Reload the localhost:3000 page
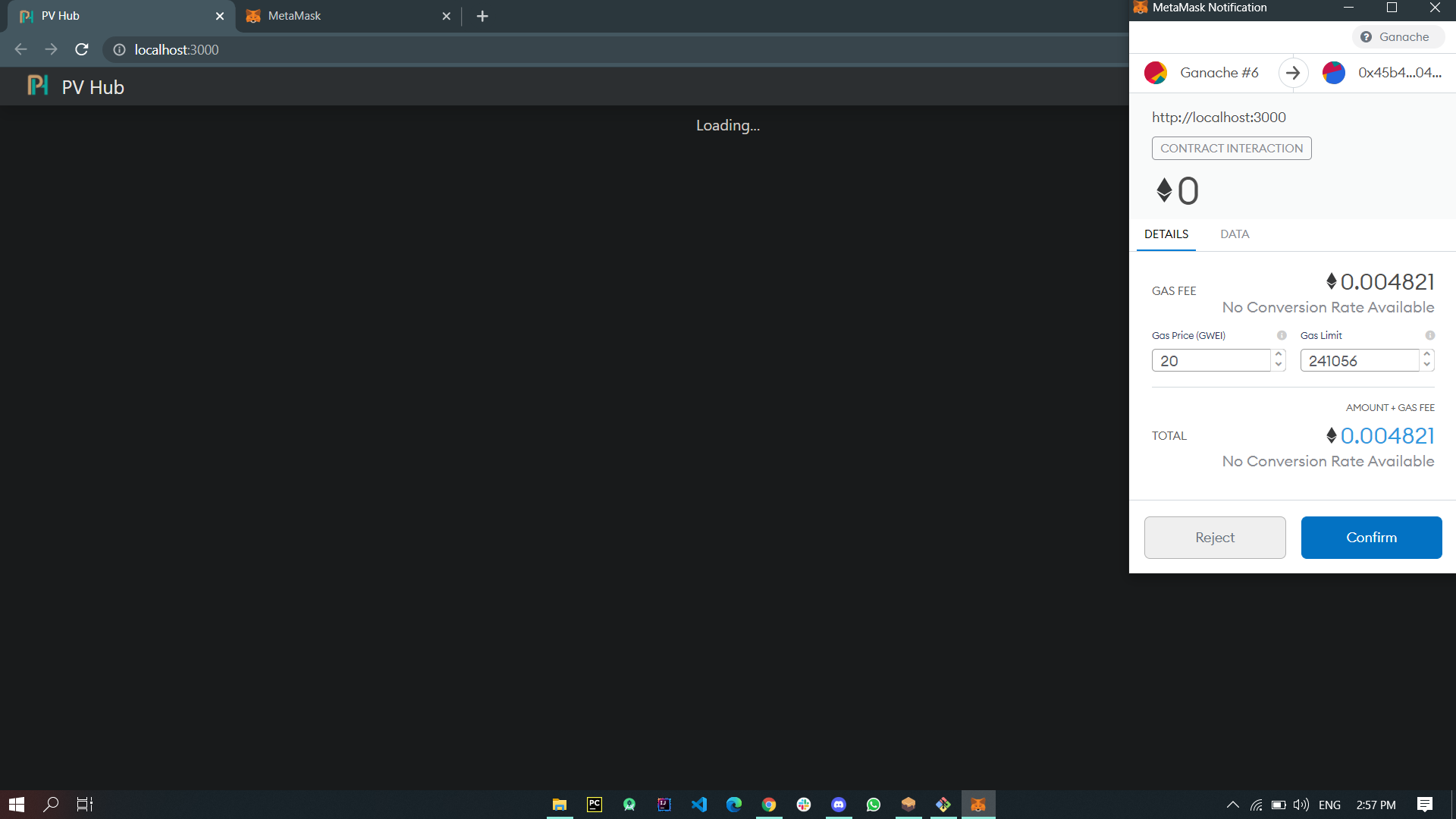The image size is (1456, 819). pos(81,49)
